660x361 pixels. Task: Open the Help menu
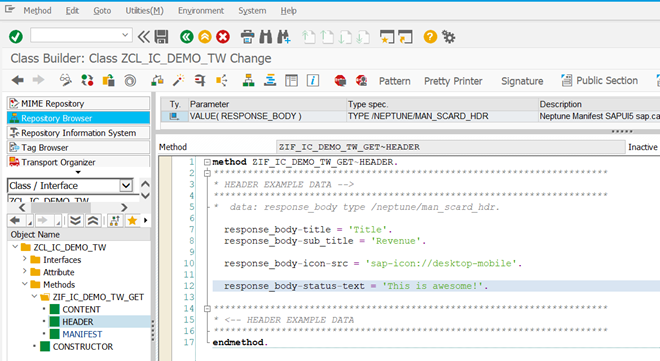pyautogui.click(x=288, y=11)
